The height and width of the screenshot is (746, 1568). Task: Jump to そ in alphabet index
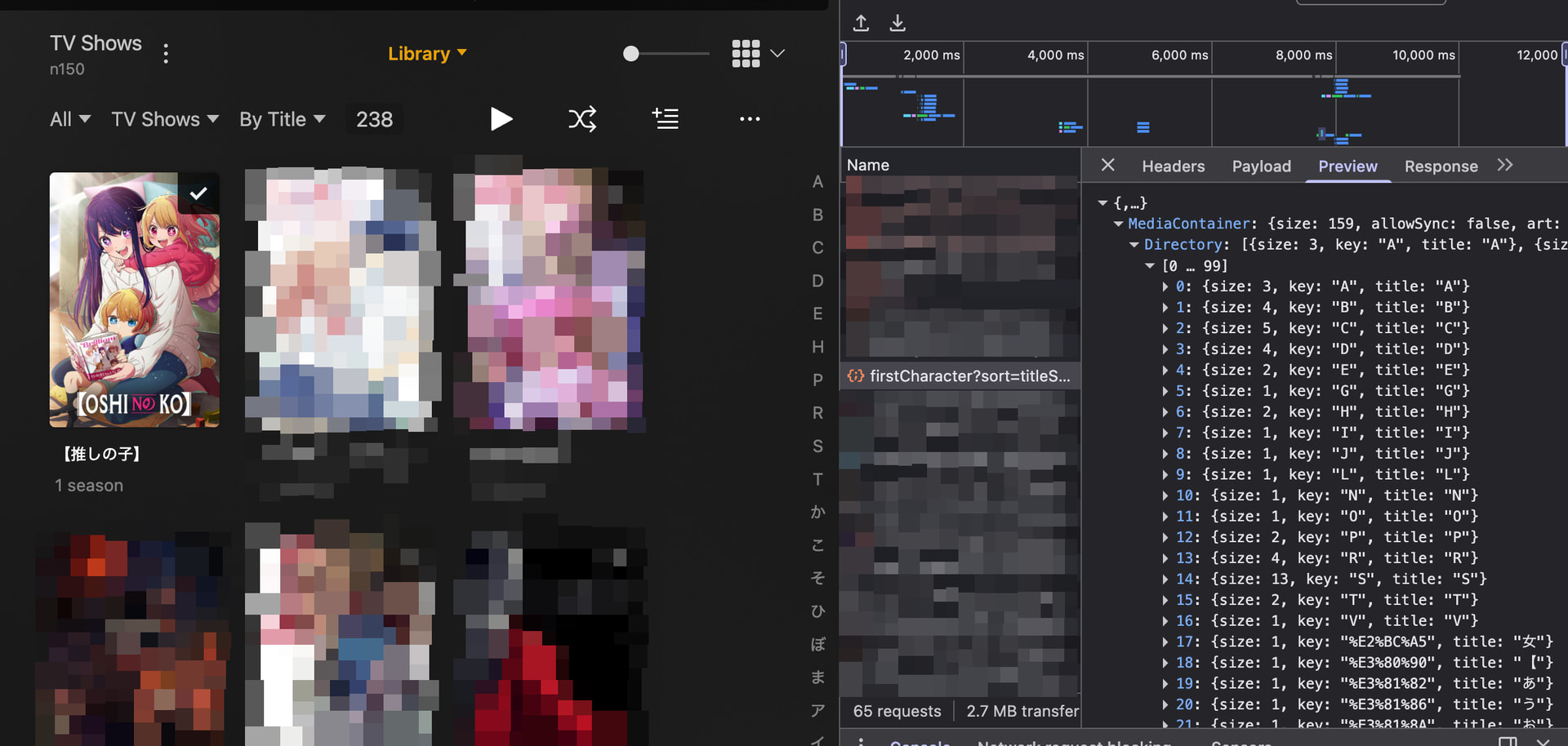point(817,578)
